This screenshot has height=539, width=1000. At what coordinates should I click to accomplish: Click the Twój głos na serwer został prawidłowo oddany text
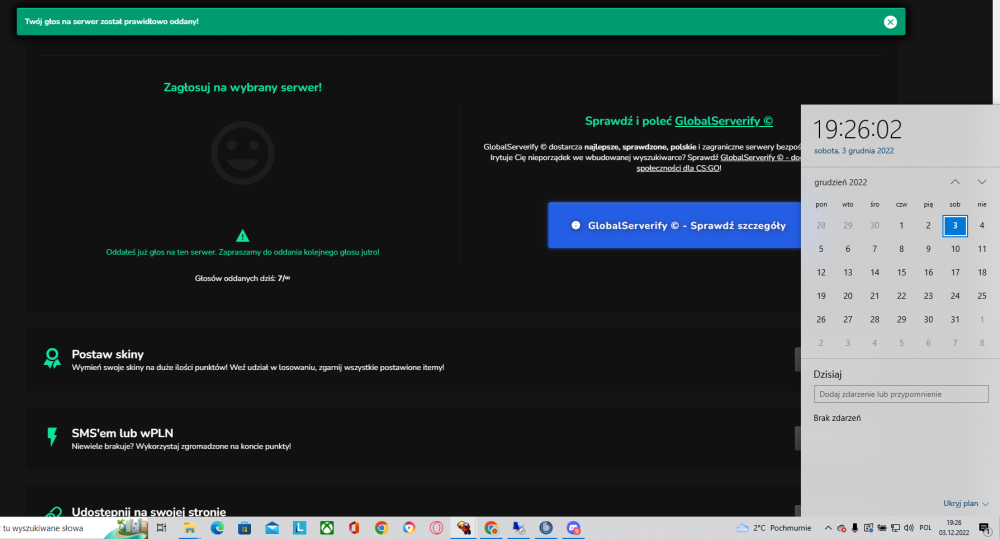(x=111, y=22)
